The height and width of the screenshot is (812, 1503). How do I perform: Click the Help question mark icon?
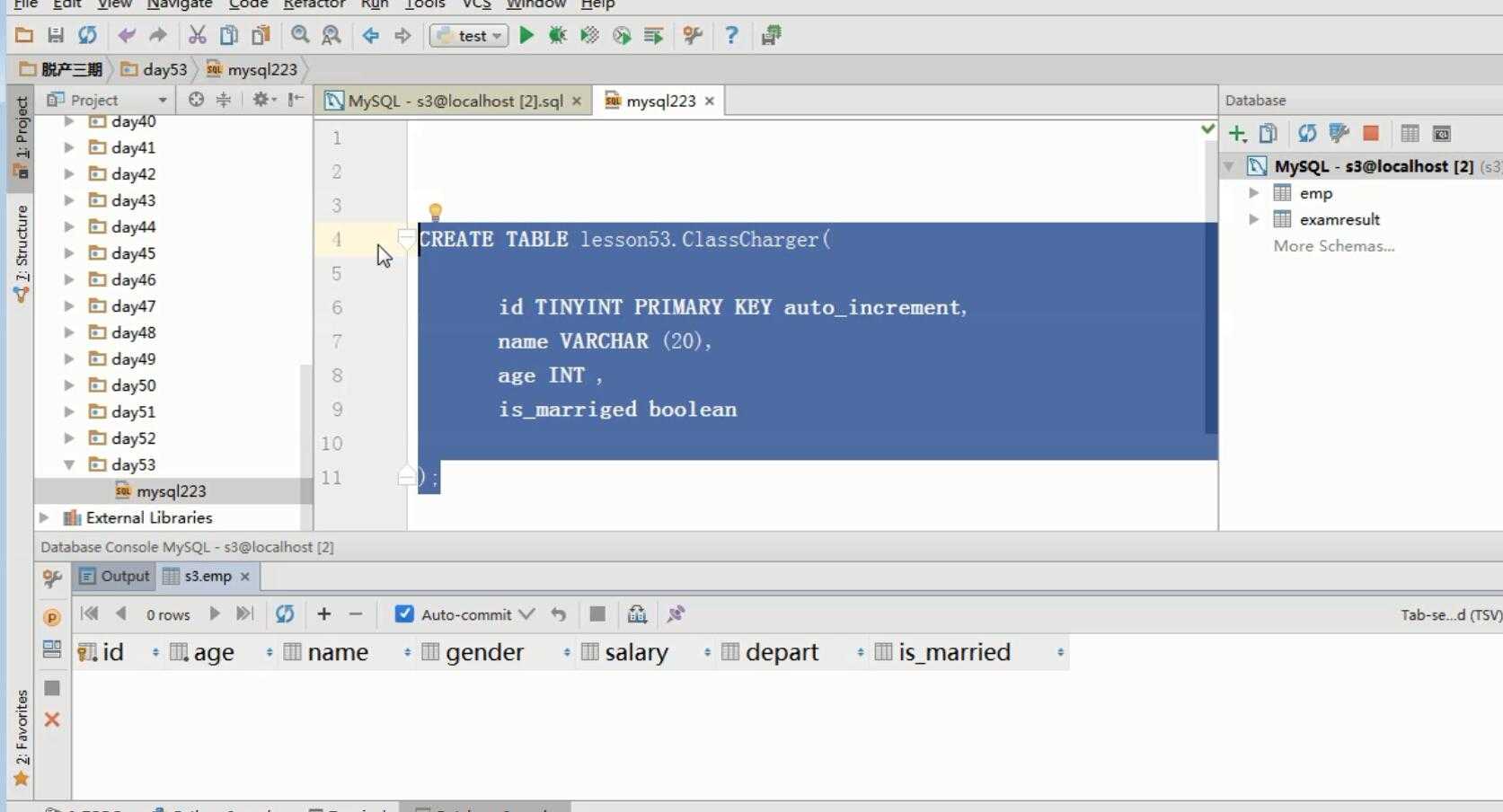(x=731, y=35)
